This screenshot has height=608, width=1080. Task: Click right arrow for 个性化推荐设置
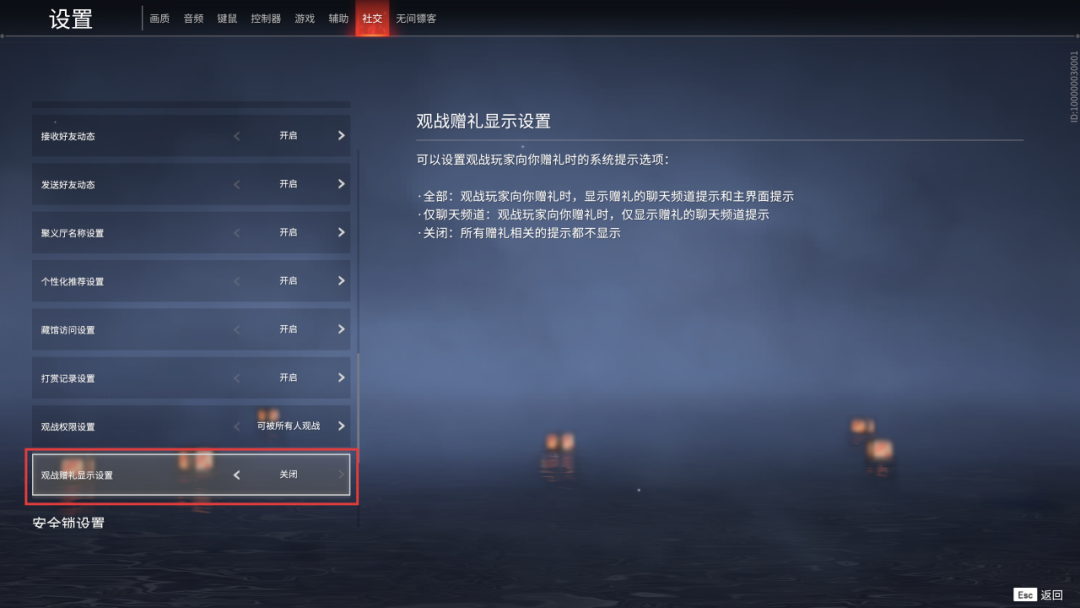click(x=341, y=281)
